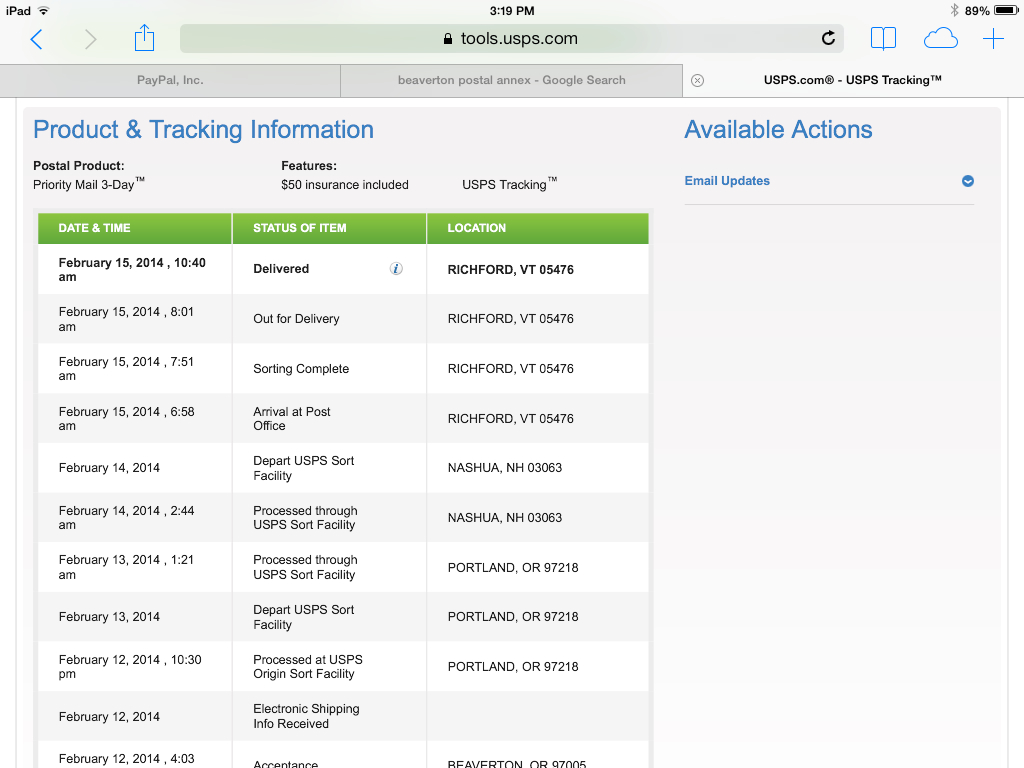Screen dimensions: 1024x768
Task: Open the Share sheet icon
Action: 144,38
